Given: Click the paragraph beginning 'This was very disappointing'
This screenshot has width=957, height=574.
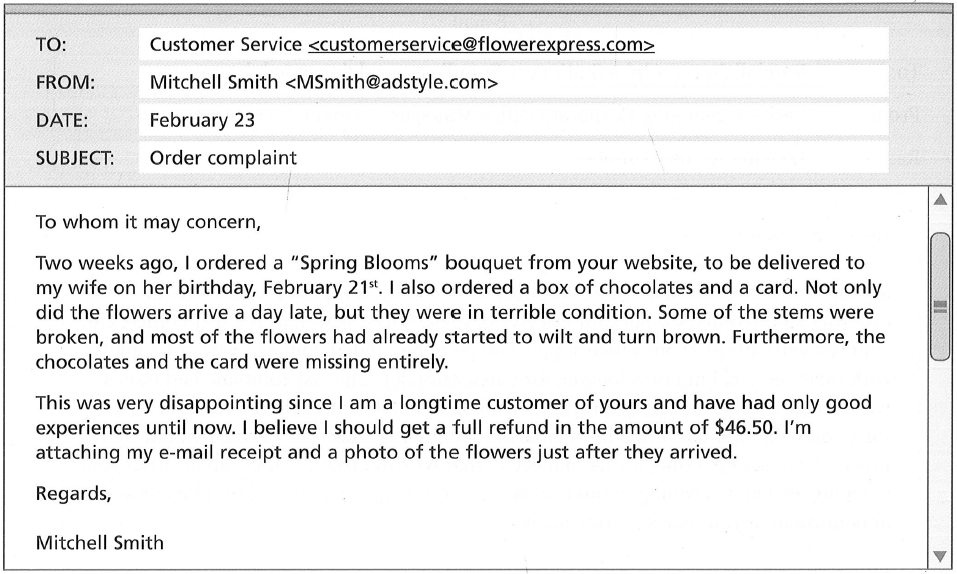Looking at the screenshot, I should tap(453, 427).
